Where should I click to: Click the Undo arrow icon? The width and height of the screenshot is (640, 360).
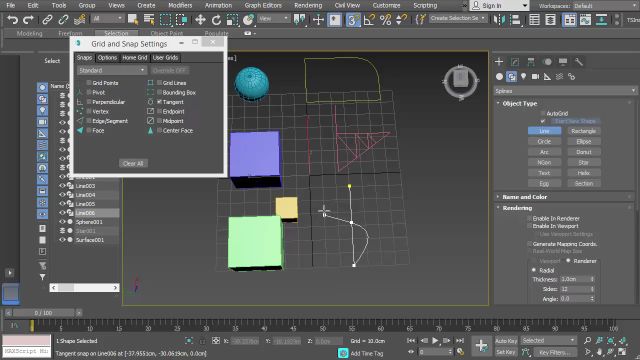coord(13,20)
